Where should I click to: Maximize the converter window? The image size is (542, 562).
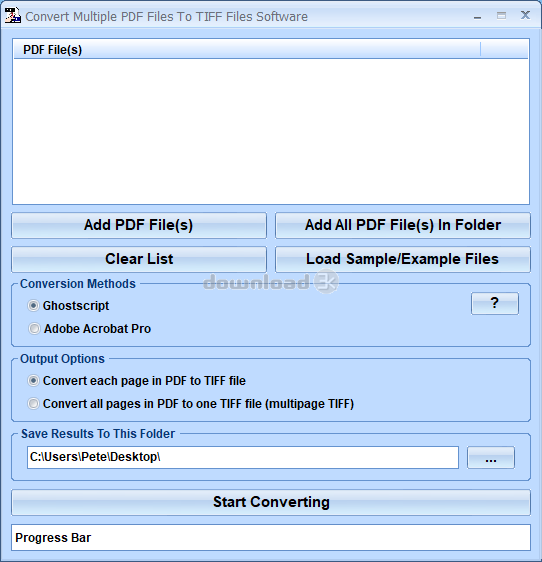pyautogui.click(x=501, y=15)
